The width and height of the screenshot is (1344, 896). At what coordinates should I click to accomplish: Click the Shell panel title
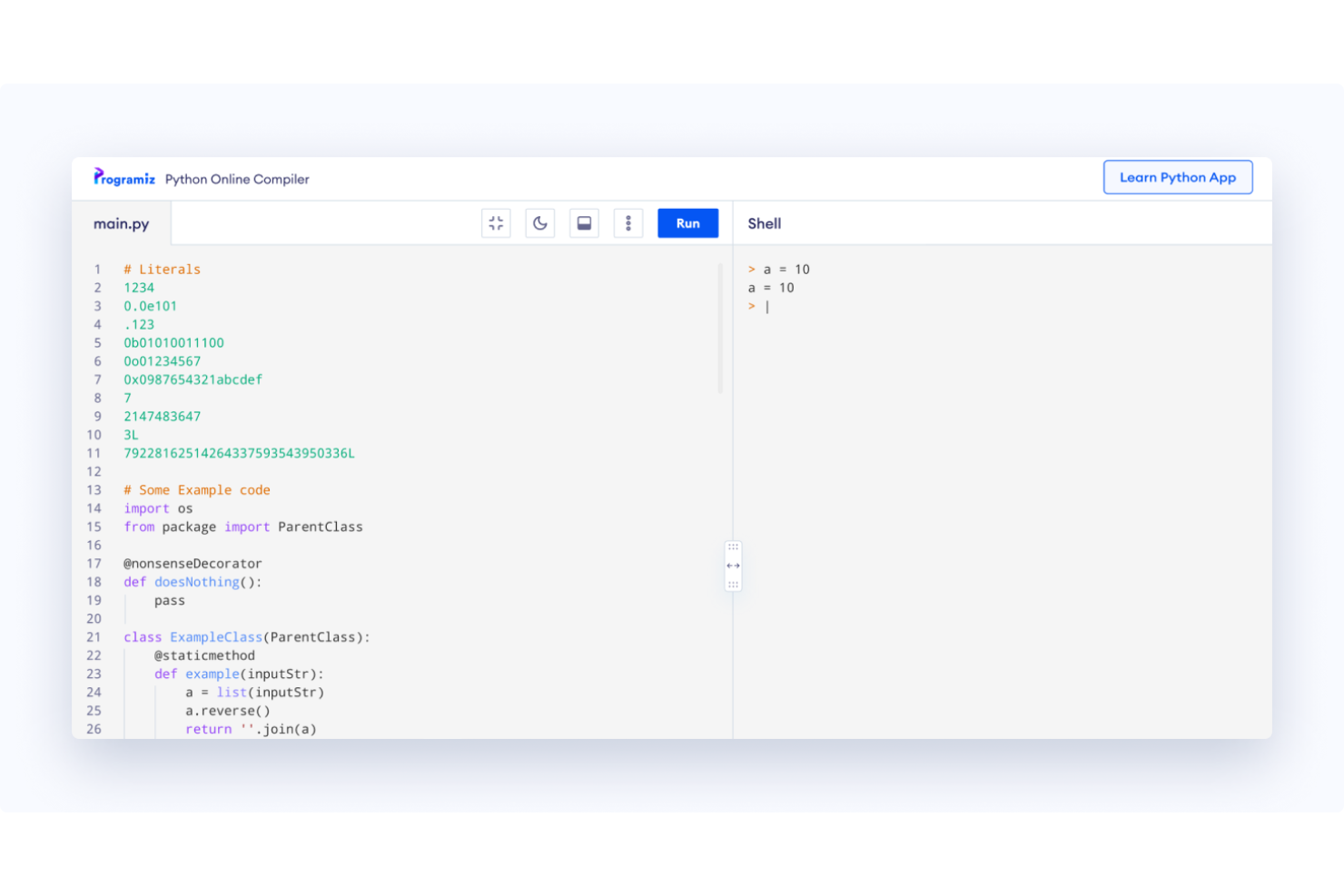point(764,223)
